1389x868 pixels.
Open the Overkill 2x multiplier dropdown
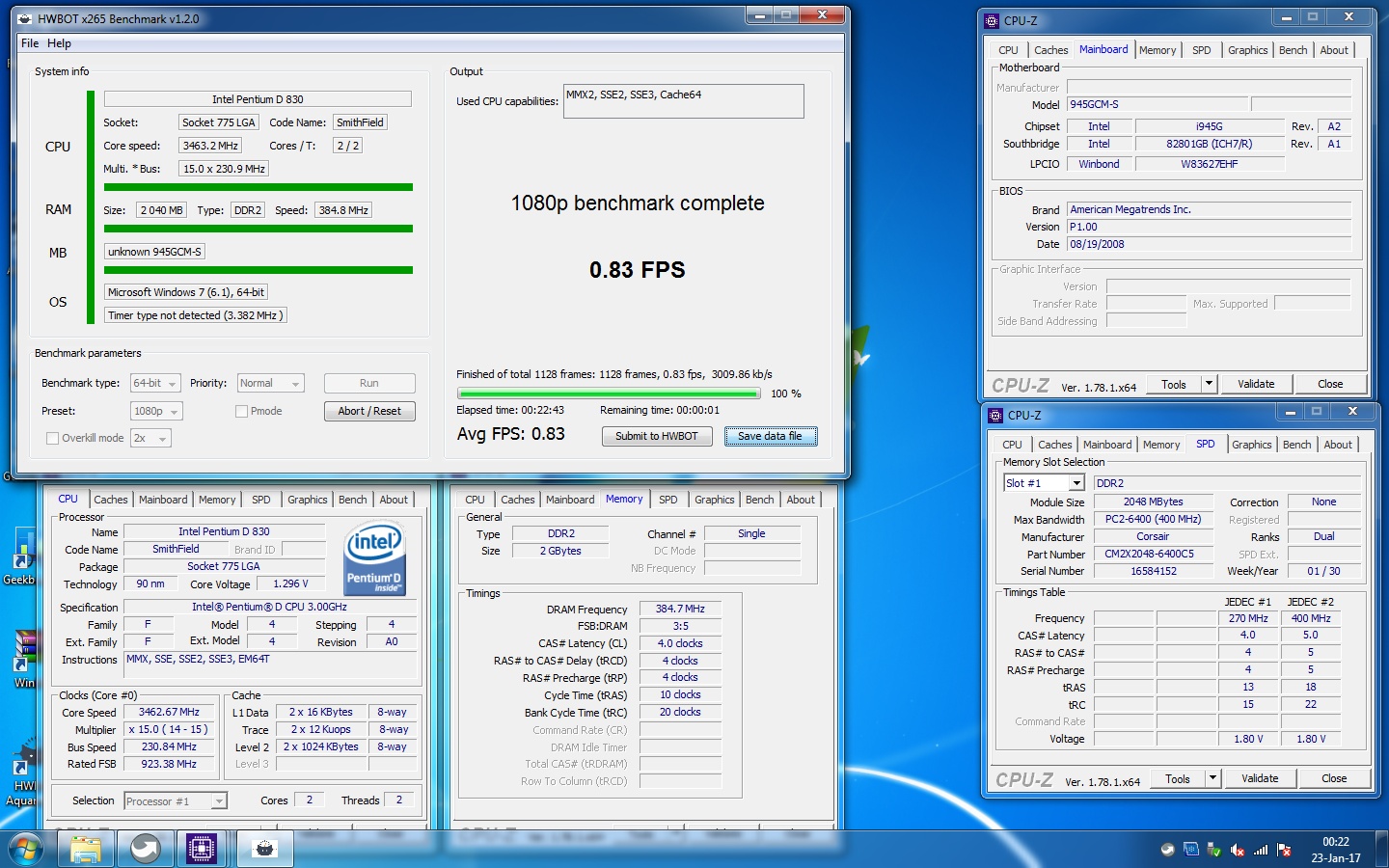(x=150, y=438)
